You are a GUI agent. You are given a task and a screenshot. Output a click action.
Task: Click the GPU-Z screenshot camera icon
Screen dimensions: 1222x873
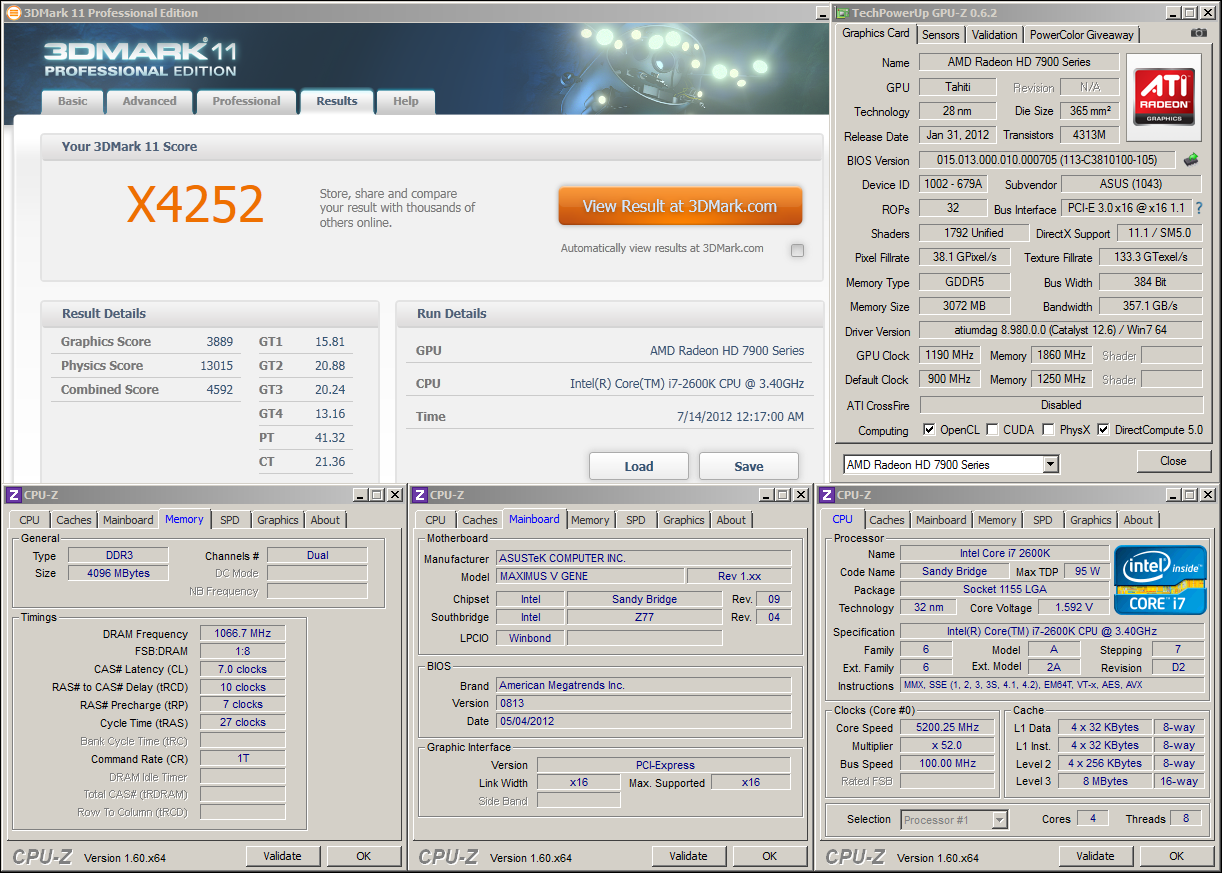coord(1199,34)
